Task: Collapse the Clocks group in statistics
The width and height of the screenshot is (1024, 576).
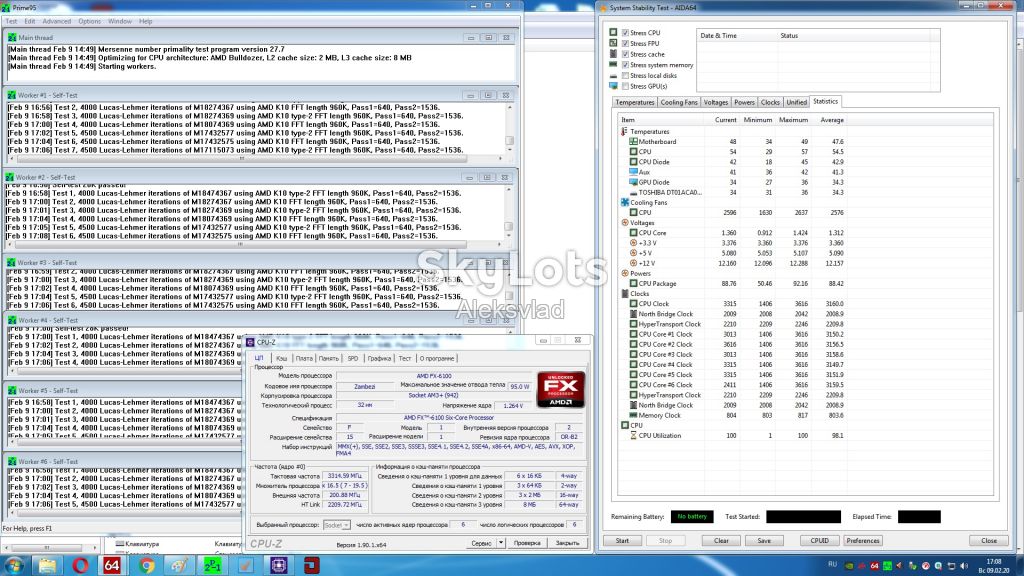Action: tap(624, 294)
